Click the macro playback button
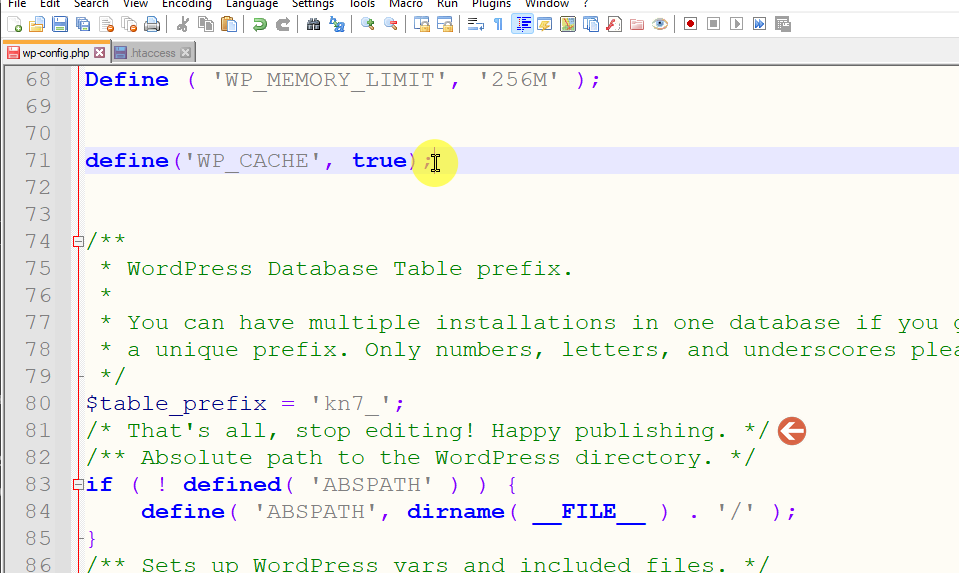The width and height of the screenshot is (959, 573). 736,24
